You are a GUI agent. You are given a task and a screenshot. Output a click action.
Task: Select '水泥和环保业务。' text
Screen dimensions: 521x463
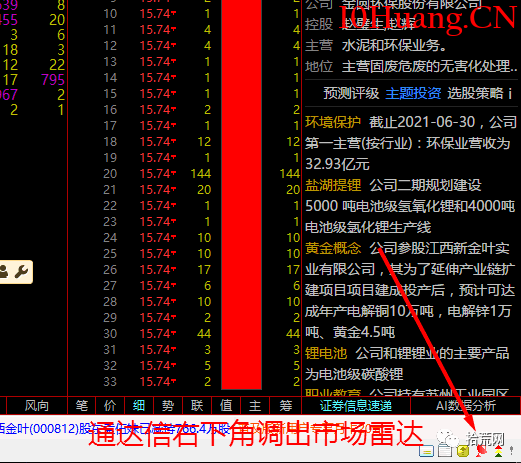tap(394, 45)
